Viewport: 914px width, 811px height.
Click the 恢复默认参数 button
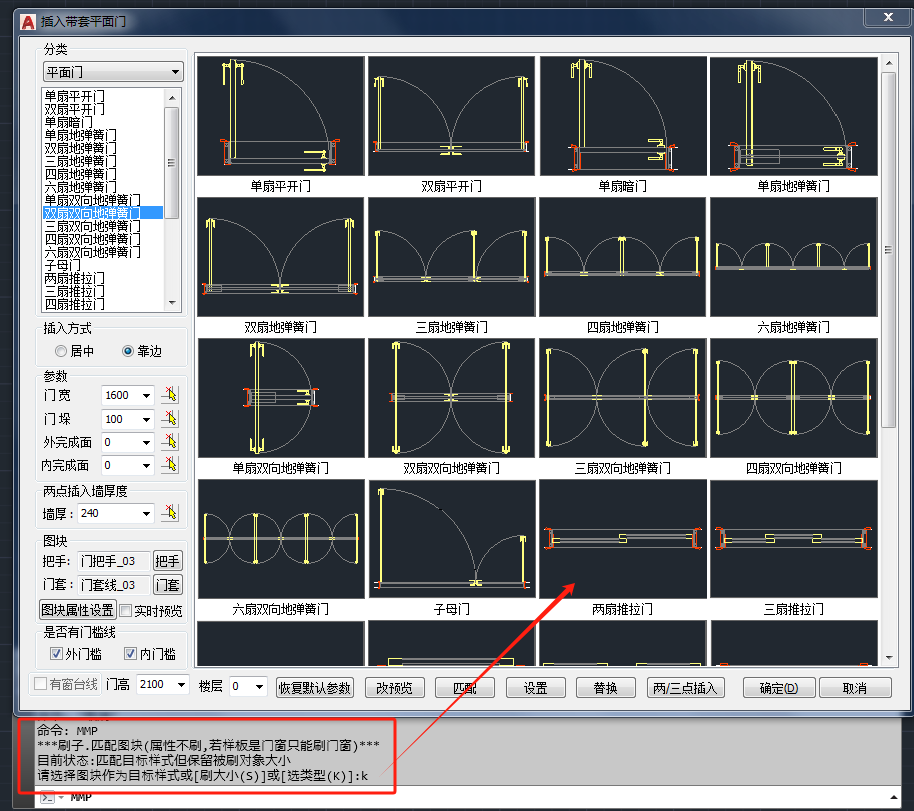315,688
